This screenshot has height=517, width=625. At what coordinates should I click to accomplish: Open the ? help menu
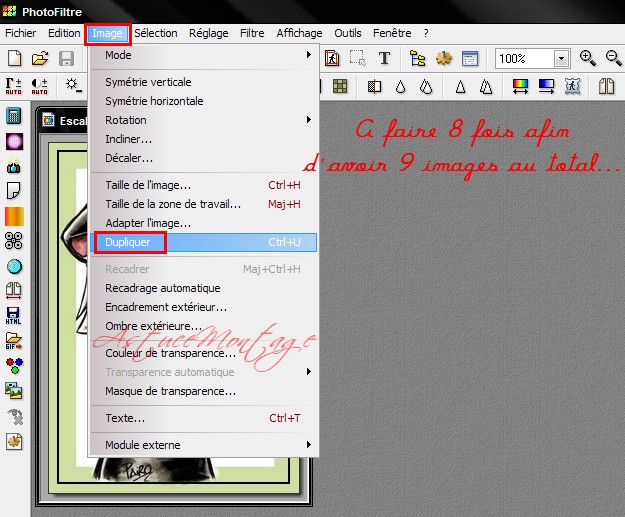click(x=426, y=33)
